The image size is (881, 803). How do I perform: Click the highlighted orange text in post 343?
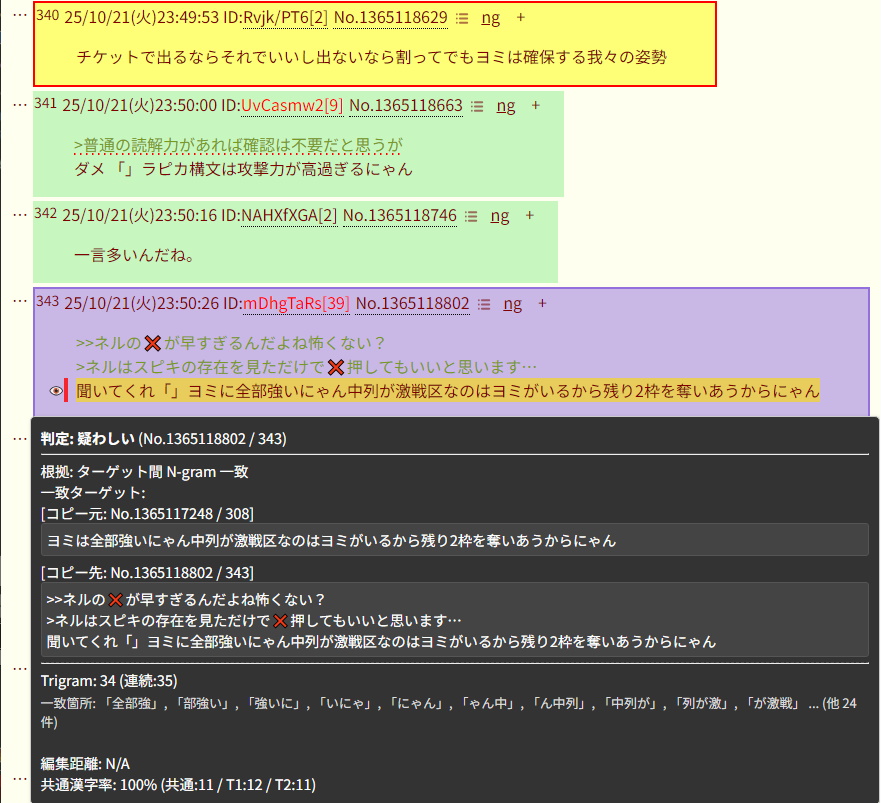(447, 391)
